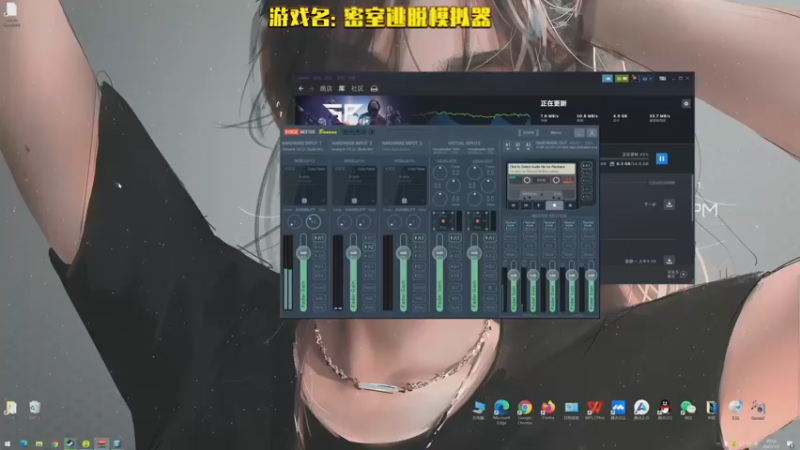The image size is (800, 450).
Task: Open WPS Office desktop shortcut
Action: click(x=594, y=410)
